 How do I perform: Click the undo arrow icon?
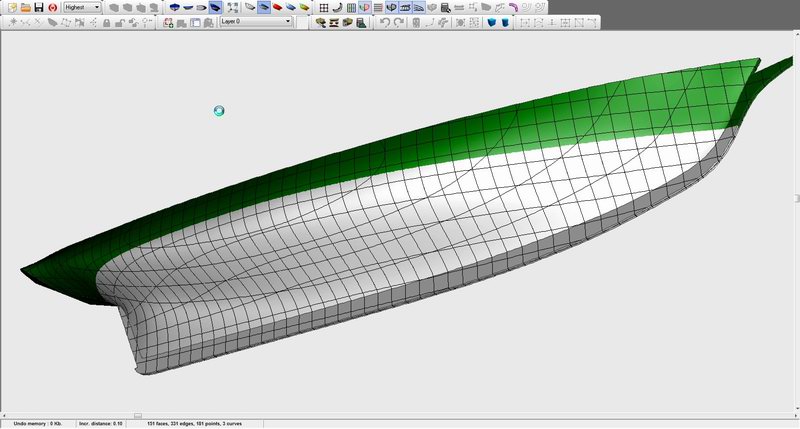tap(386, 22)
